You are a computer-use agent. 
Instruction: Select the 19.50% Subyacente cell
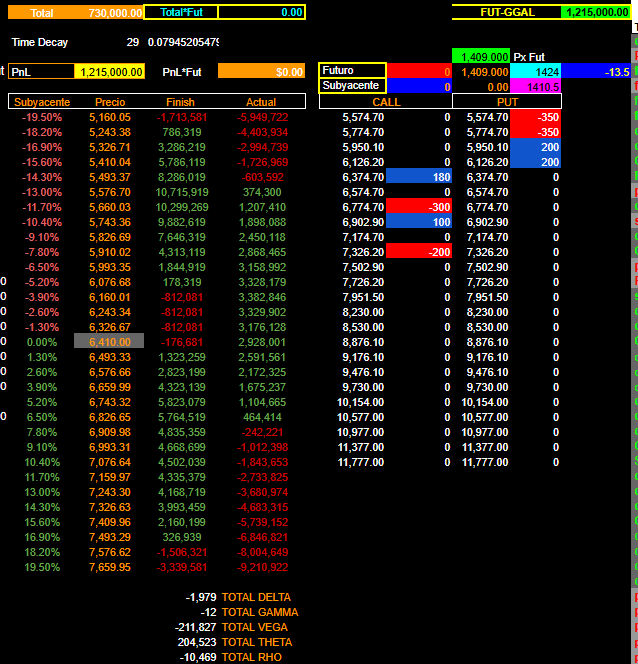pos(41,567)
